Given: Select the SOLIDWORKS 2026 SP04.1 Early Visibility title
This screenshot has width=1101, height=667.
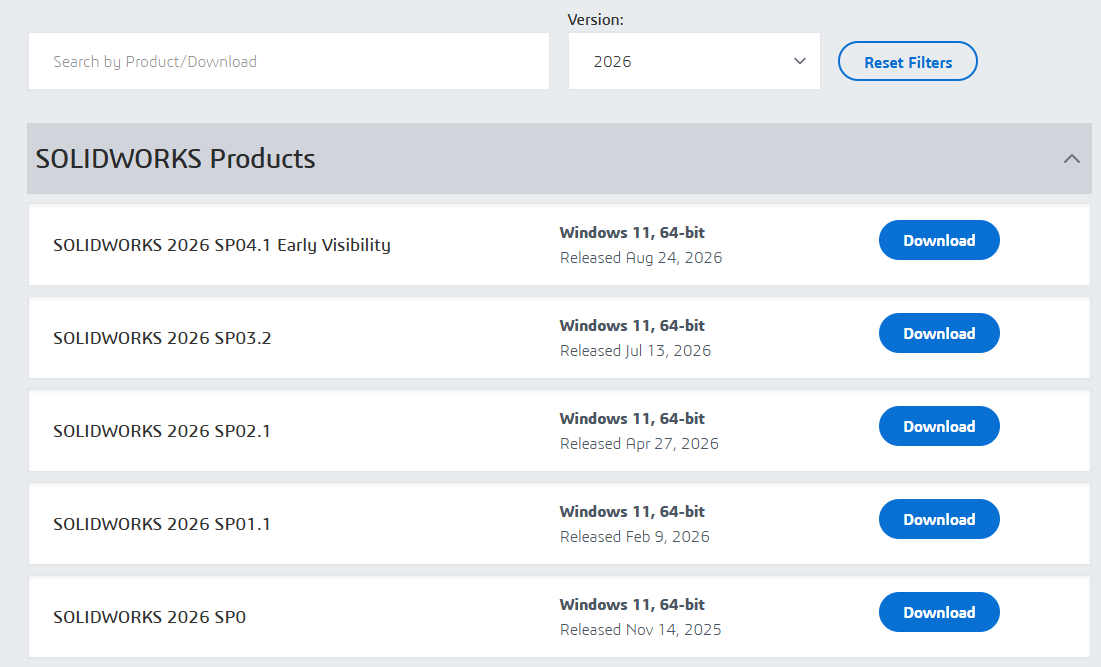Looking at the screenshot, I should click(222, 245).
